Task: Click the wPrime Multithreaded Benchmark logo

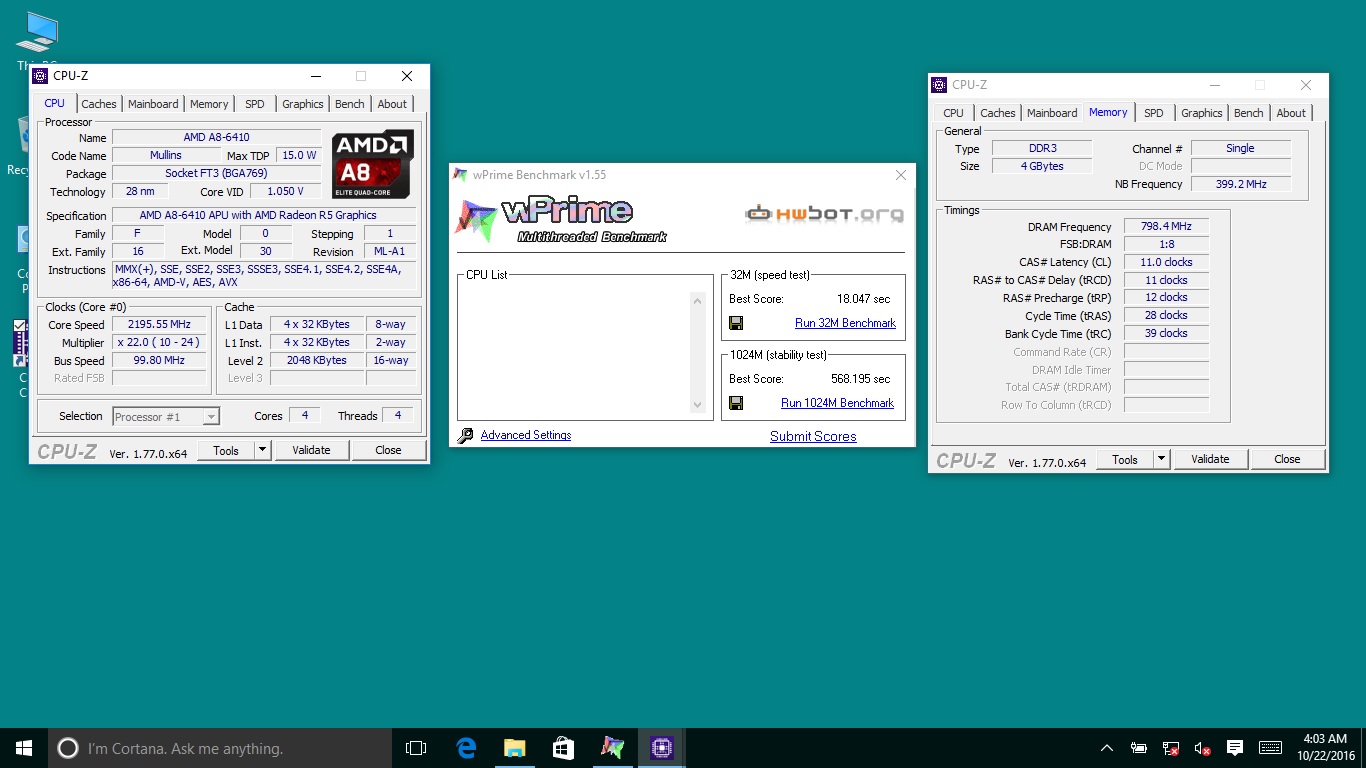Action: tap(561, 221)
